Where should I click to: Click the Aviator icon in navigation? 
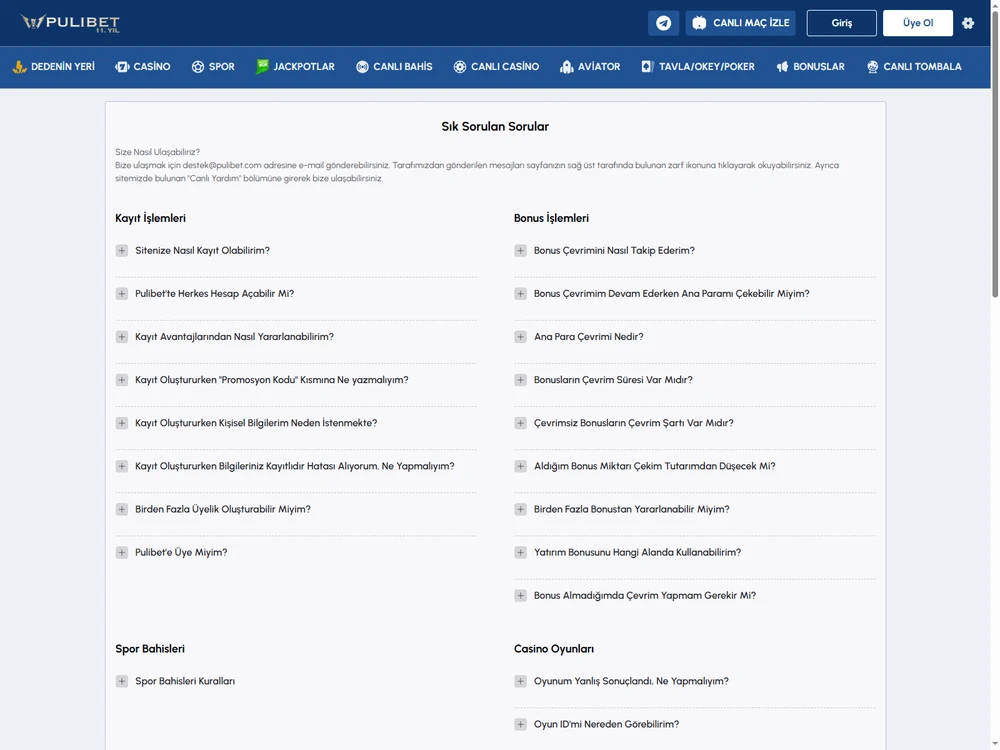point(566,67)
